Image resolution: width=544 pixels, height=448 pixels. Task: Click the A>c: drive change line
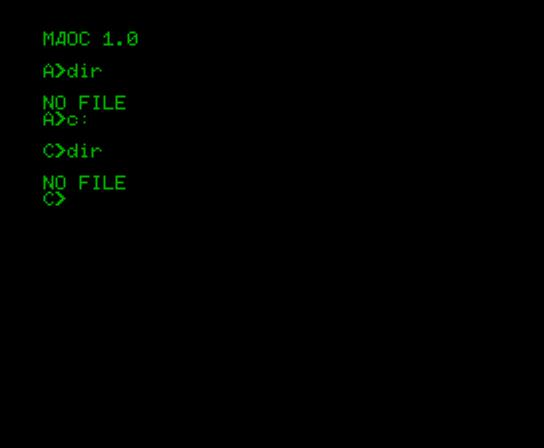(65, 120)
